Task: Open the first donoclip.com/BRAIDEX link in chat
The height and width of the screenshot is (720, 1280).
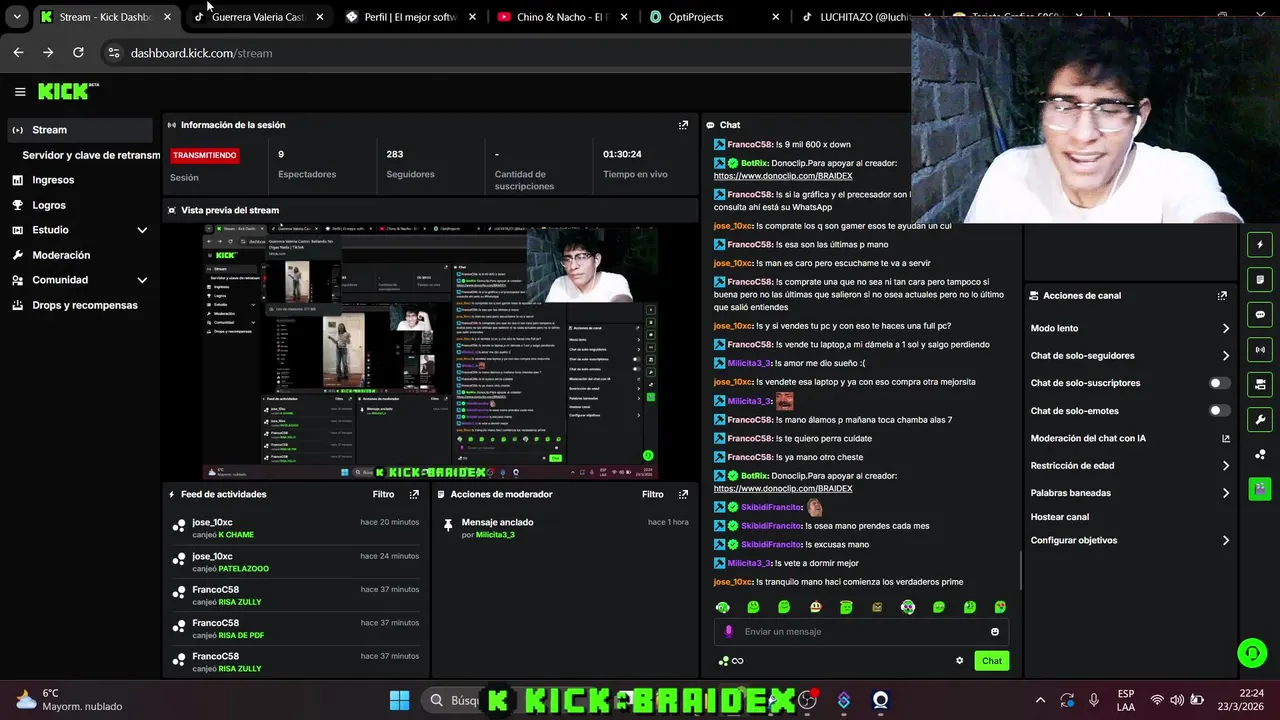Action: (x=783, y=176)
